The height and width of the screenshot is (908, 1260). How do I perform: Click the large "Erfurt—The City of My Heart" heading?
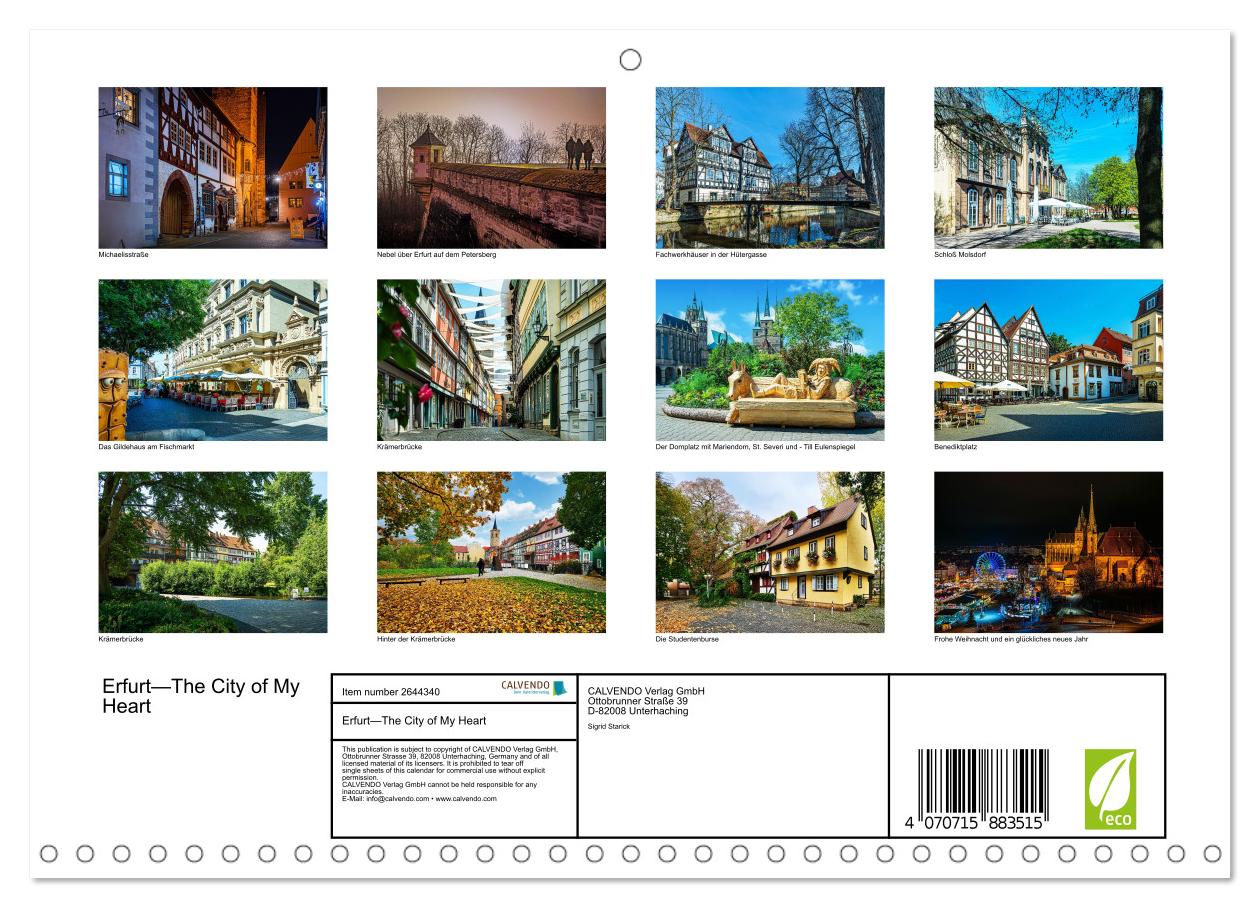[201, 697]
